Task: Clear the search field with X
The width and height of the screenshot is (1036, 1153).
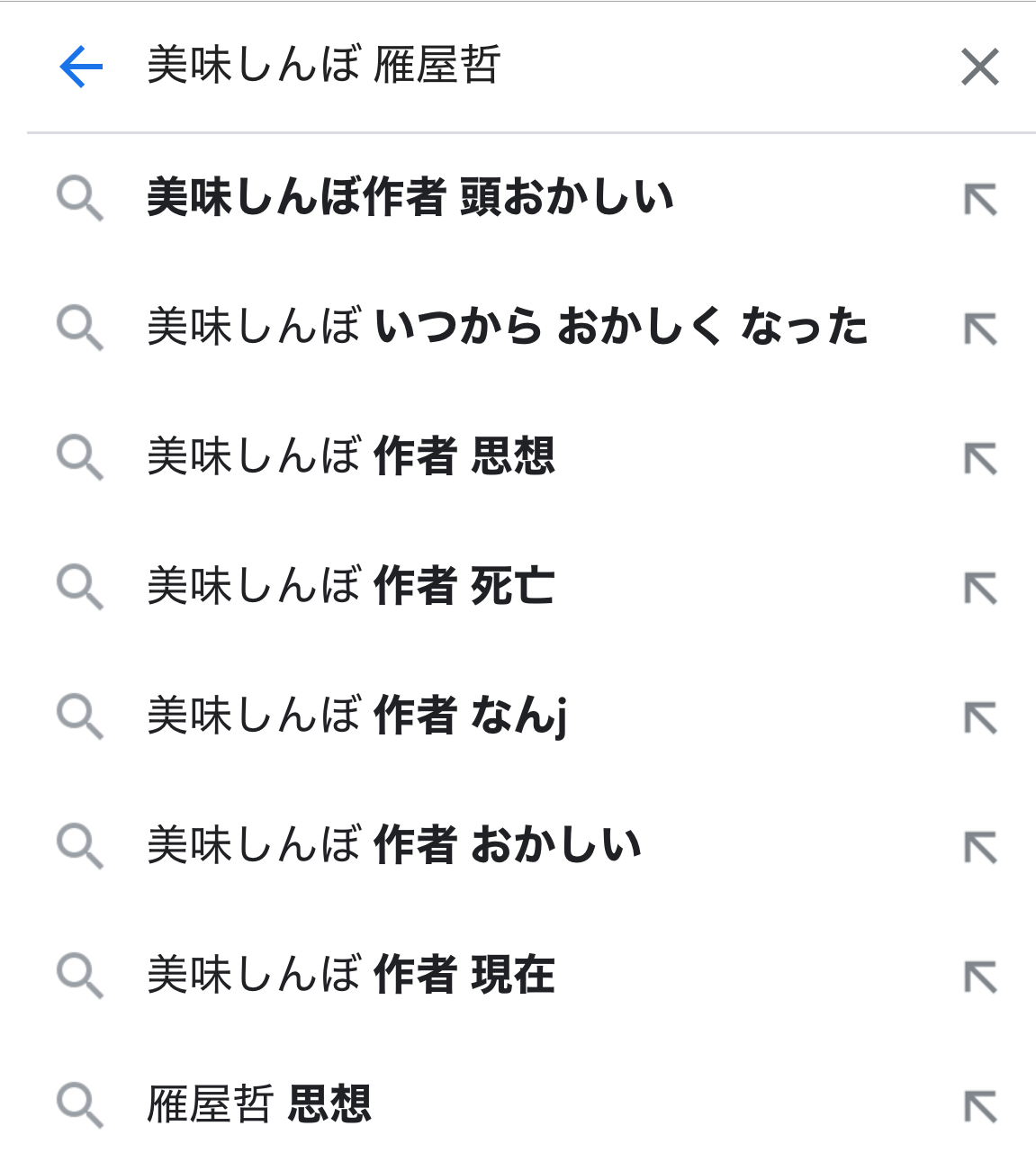Action: (x=980, y=68)
